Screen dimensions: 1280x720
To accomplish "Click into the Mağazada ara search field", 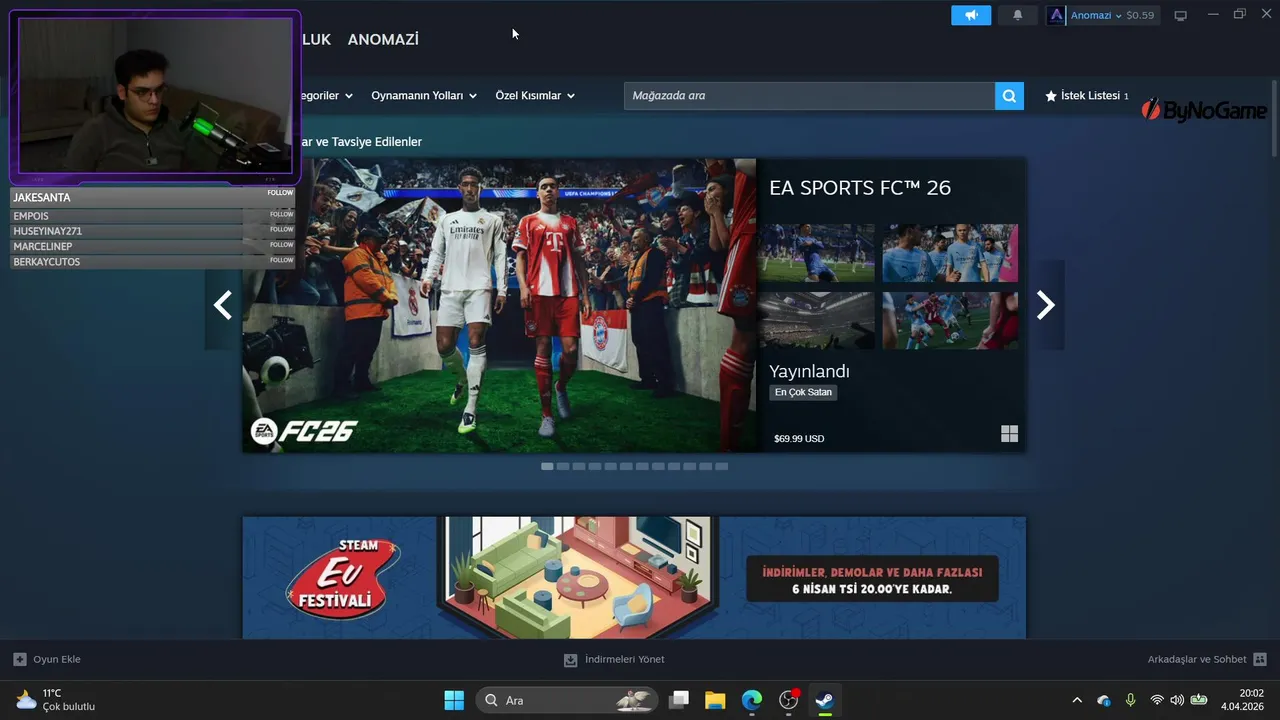I will point(809,96).
